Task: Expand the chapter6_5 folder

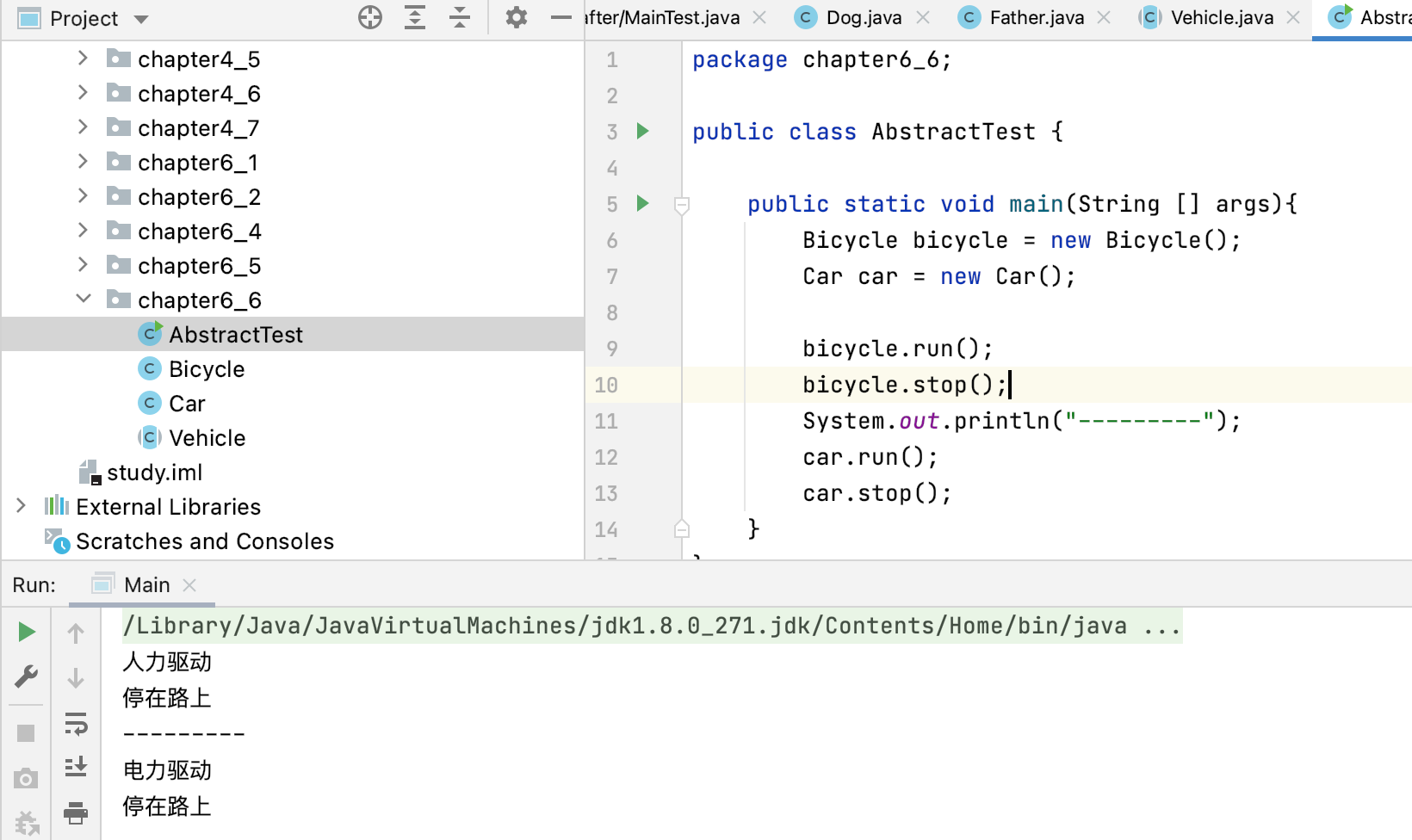Action: click(x=83, y=264)
